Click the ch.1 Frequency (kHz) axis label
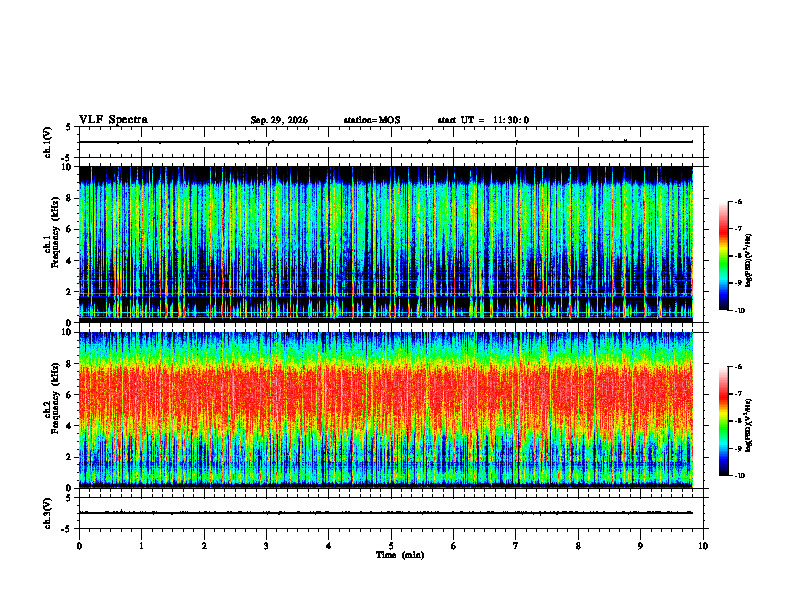The width and height of the screenshot is (792, 612). click(53, 244)
